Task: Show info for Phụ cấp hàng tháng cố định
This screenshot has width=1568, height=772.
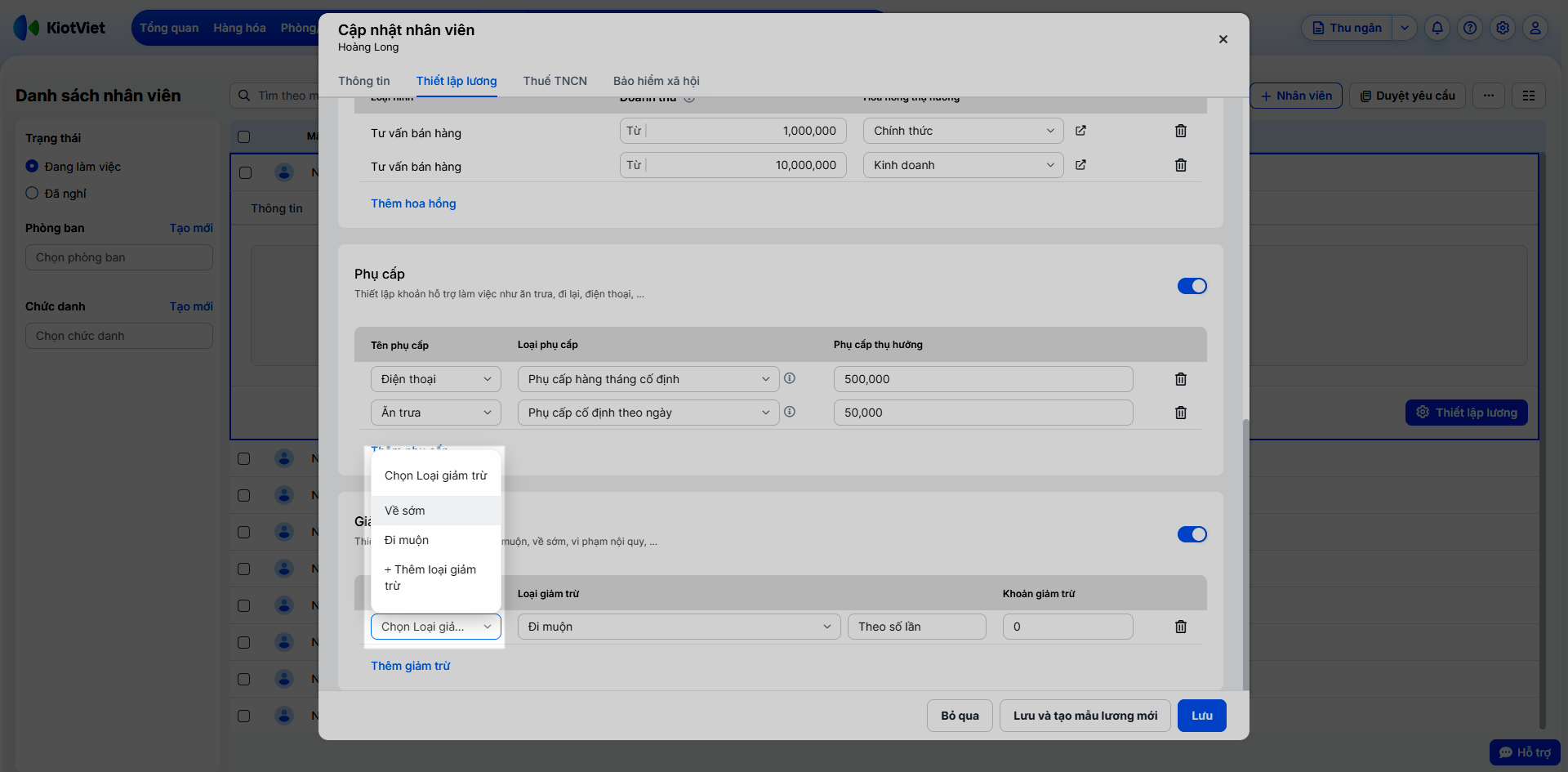Action: (790, 378)
